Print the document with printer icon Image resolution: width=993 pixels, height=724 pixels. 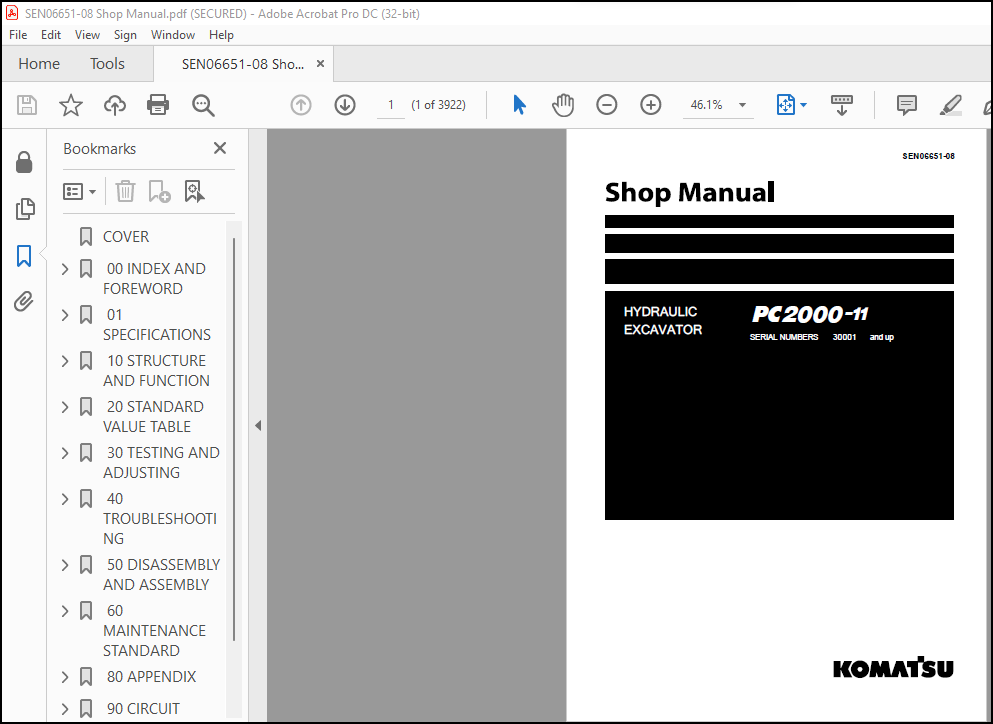[x=158, y=105]
